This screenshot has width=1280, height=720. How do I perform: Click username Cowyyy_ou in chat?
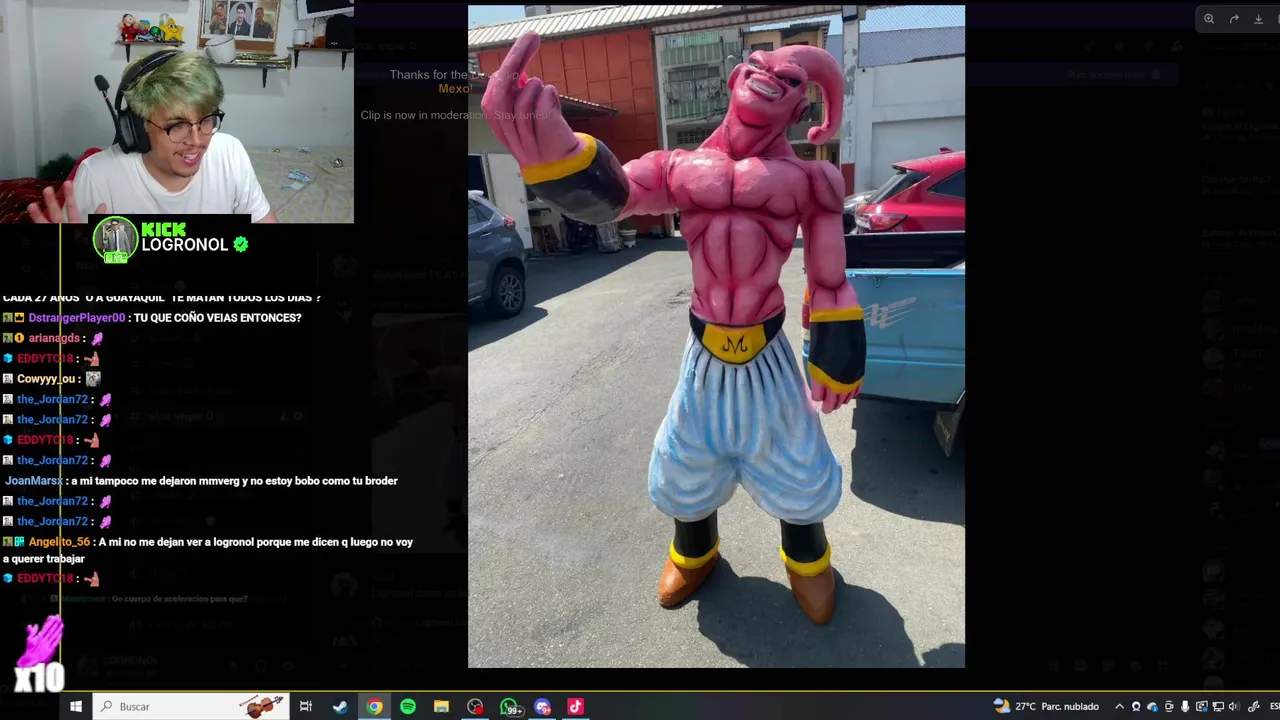[x=46, y=379]
